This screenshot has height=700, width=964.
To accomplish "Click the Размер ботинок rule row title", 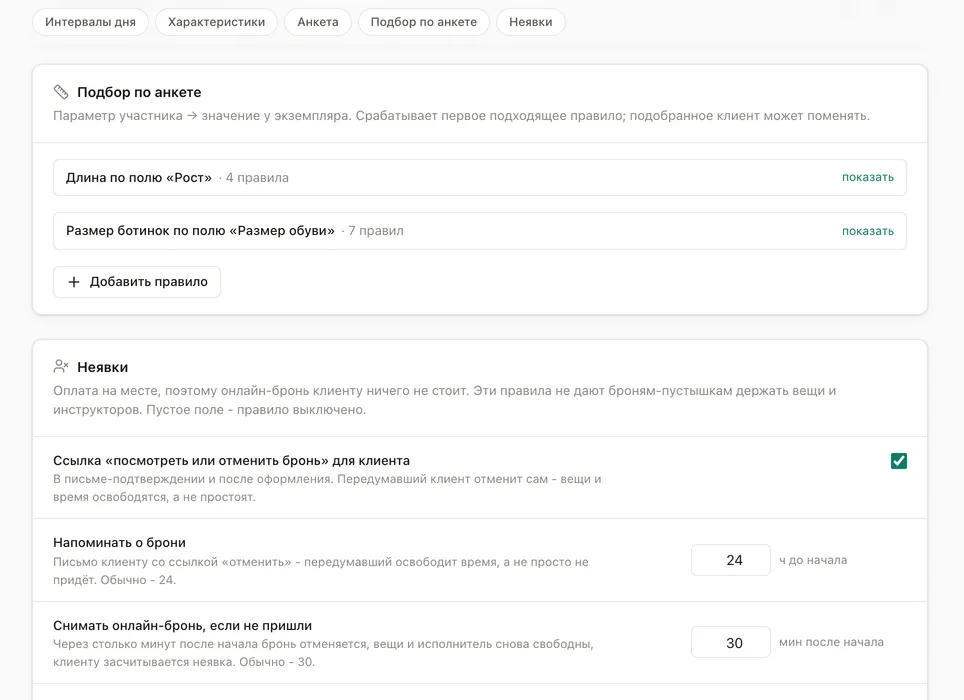I will pos(200,231).
